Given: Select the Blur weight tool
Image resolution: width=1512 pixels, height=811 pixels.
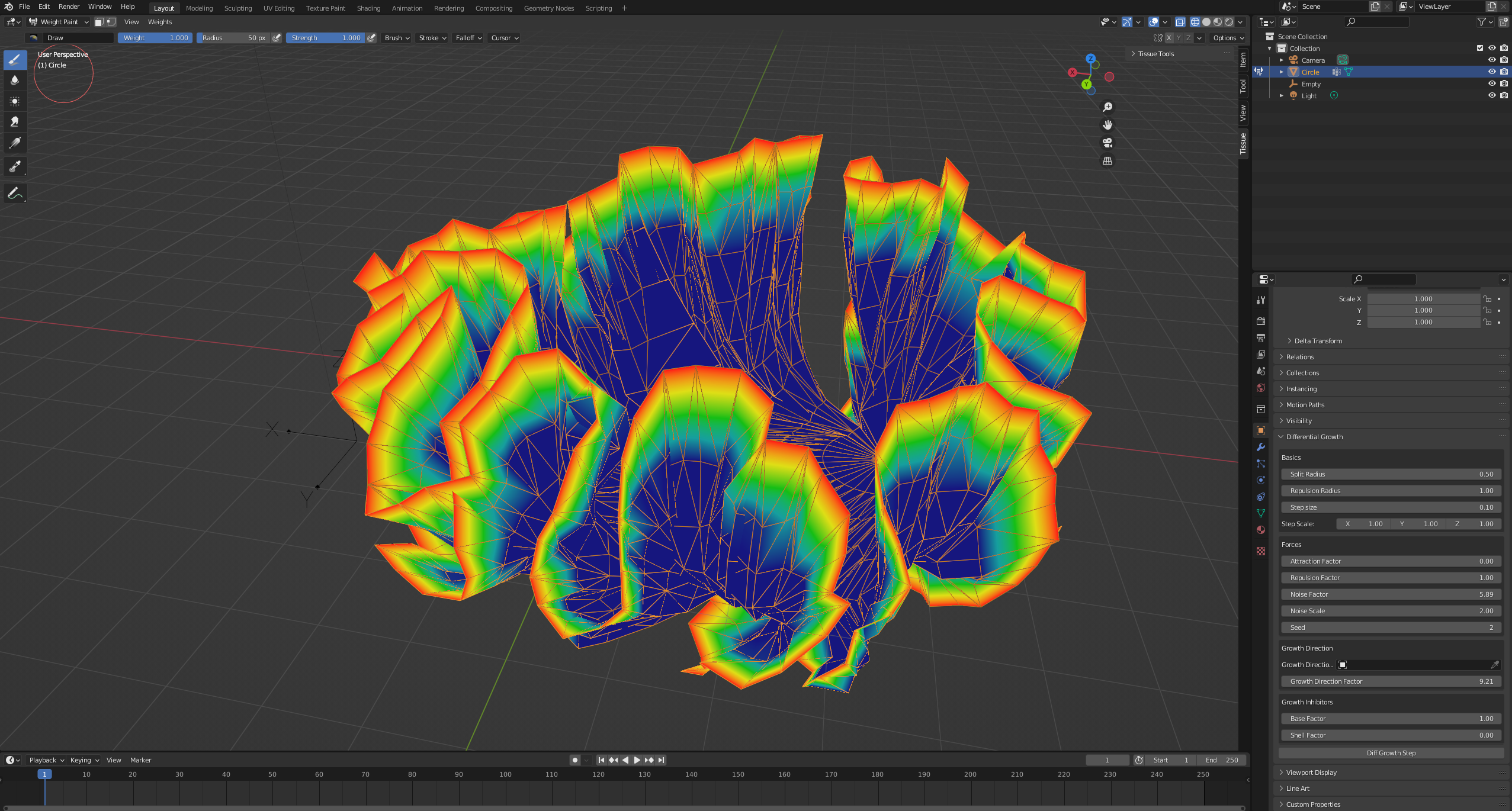Looking at the screenshot, I should coord(15,81).
